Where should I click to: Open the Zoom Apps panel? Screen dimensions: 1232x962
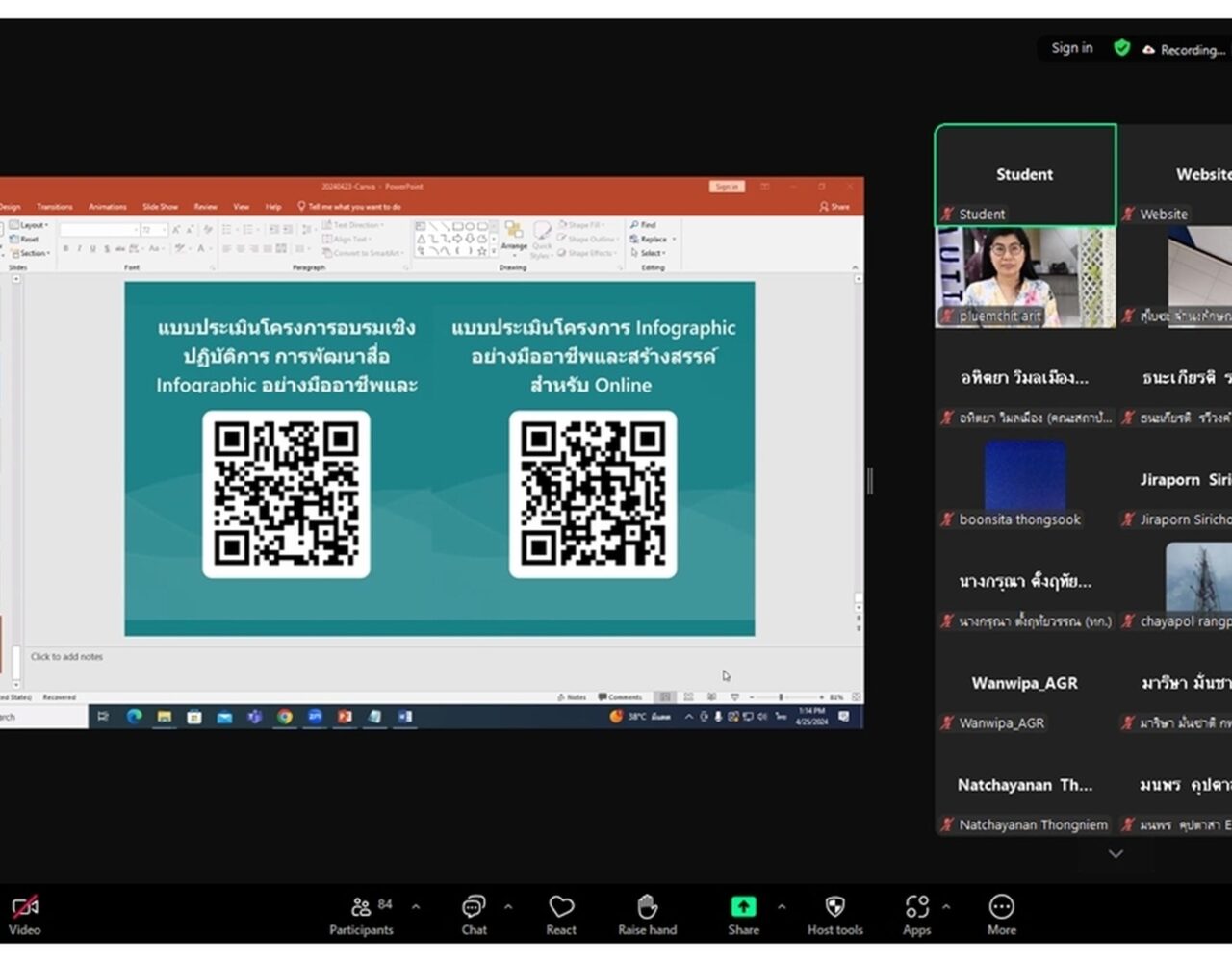coord(916,916)
